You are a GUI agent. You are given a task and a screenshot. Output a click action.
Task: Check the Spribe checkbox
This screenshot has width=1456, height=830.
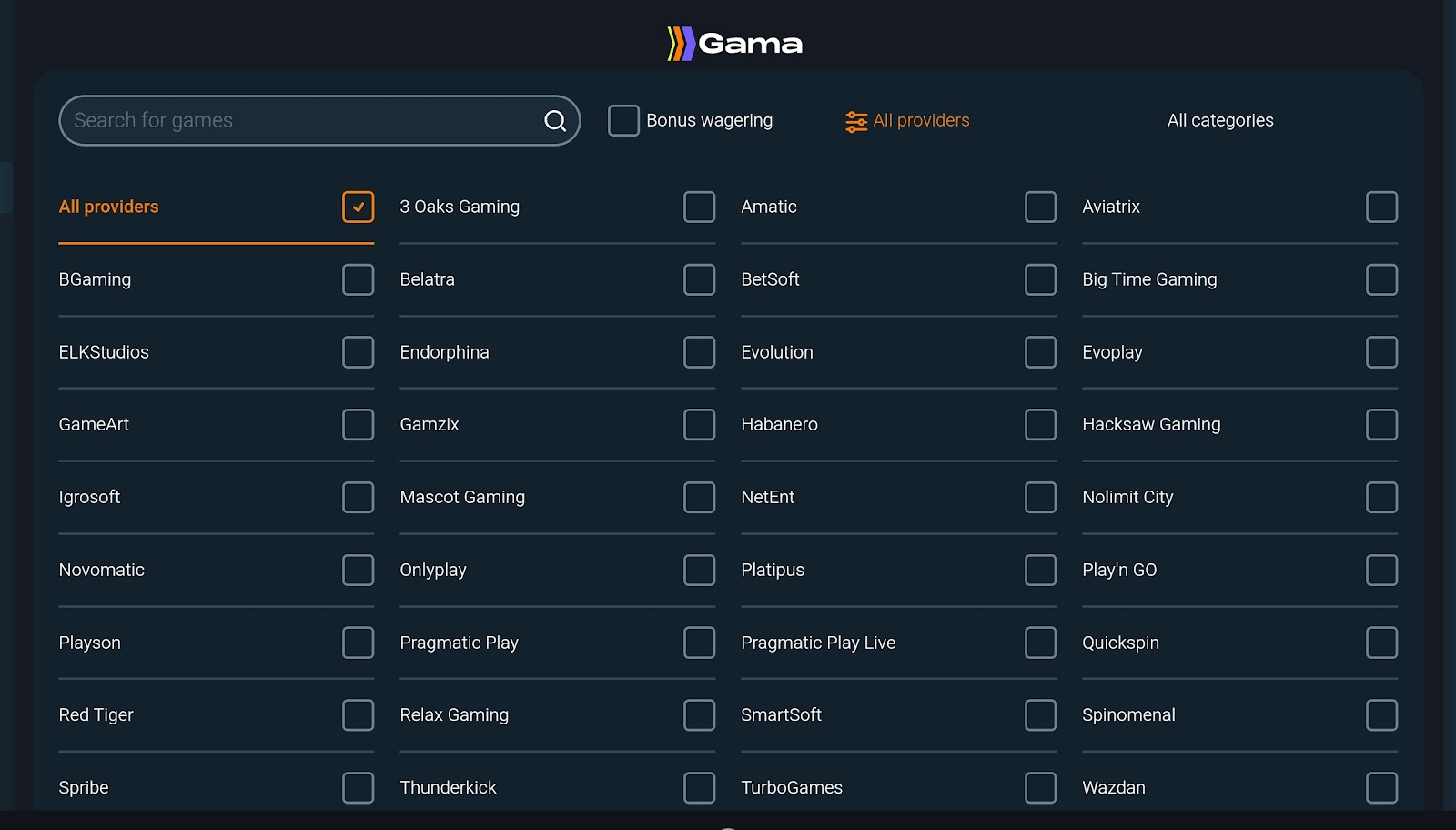(359, 788)
